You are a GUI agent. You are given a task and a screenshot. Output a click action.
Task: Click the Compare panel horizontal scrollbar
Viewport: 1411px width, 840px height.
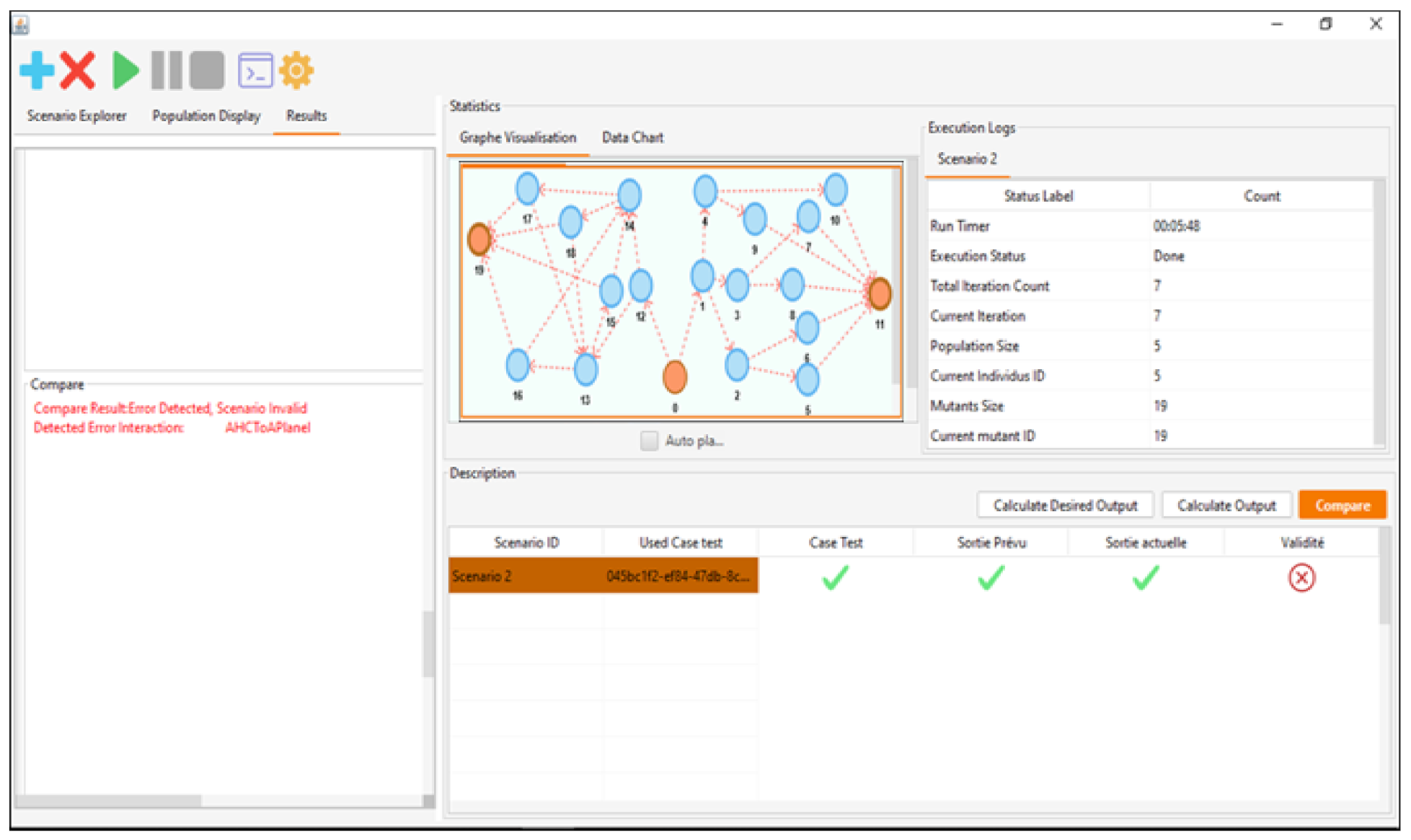[108, 800]
